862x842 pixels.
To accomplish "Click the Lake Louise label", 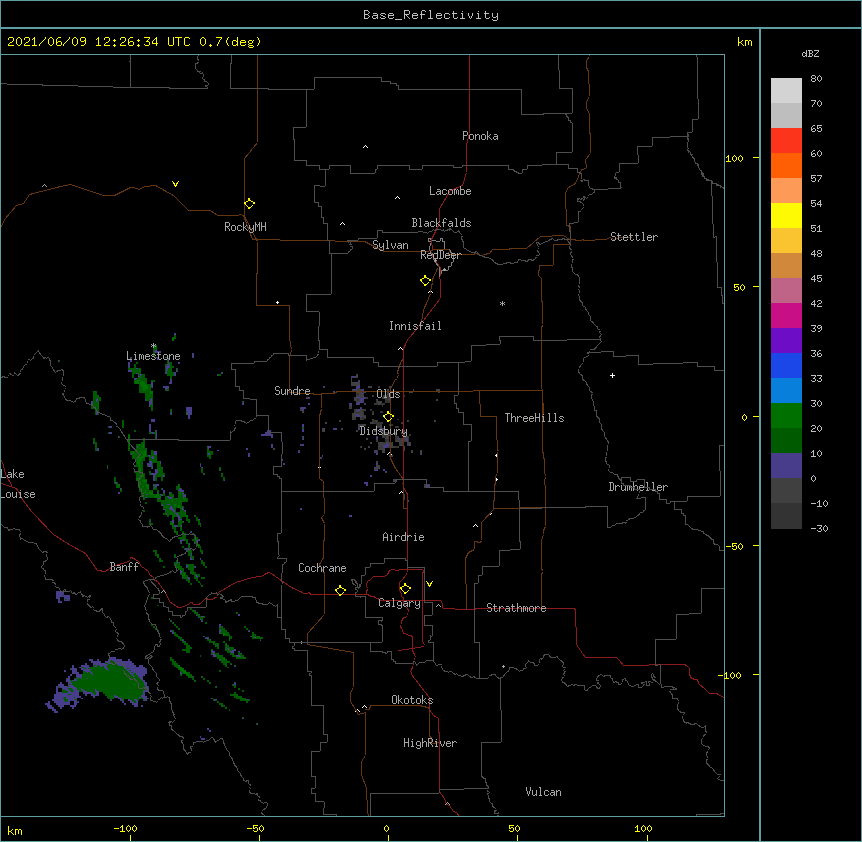I will [18, 484].
